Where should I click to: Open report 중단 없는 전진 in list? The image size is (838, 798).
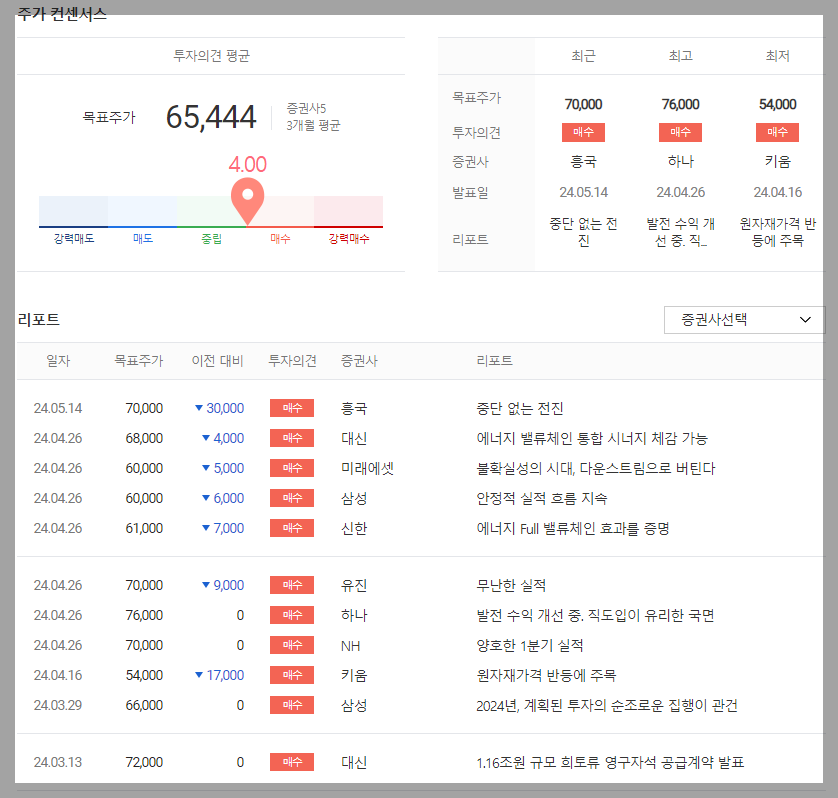click(x=519, y=408)
